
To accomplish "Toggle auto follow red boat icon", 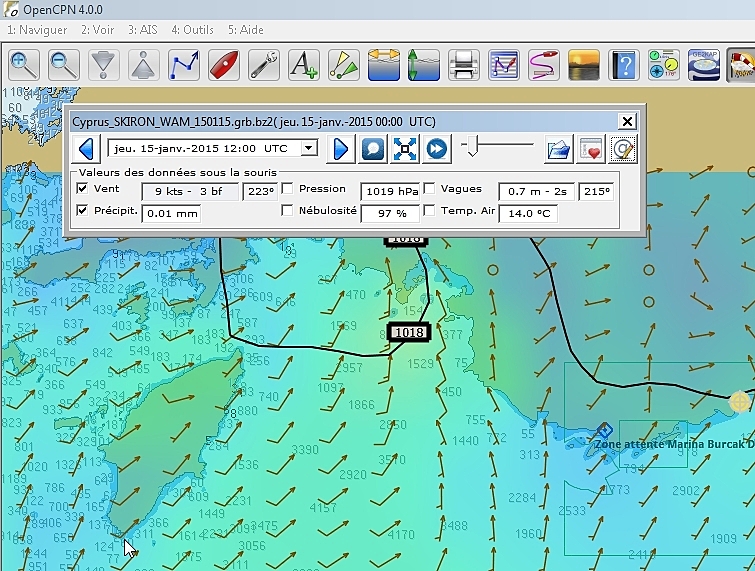I will coord(223,65).
